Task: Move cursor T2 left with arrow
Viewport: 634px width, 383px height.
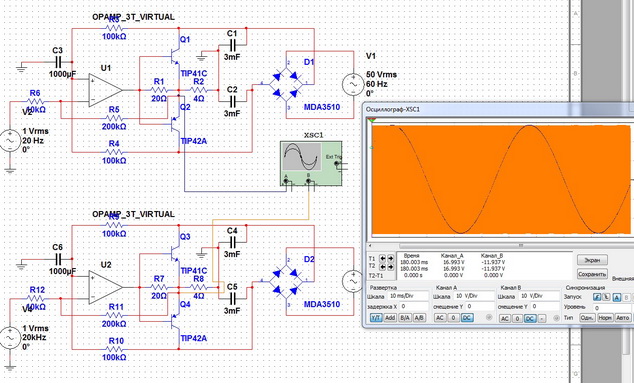Action: coord(383,267)
